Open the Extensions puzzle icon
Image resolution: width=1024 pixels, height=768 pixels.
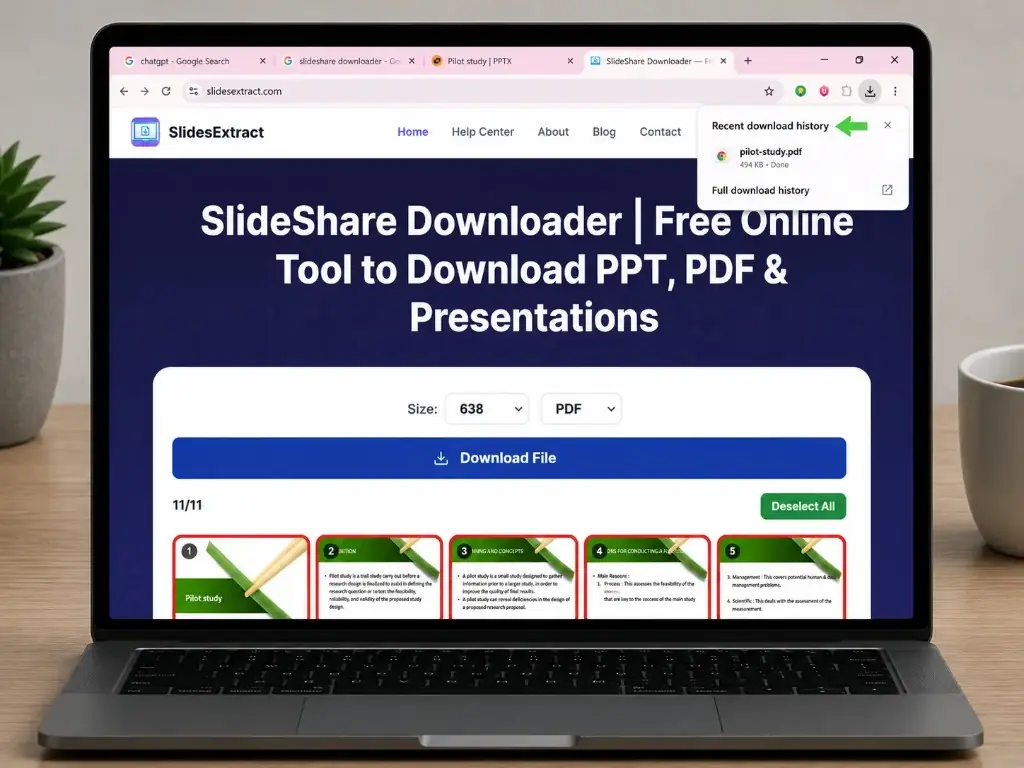[x=846, y=91]
